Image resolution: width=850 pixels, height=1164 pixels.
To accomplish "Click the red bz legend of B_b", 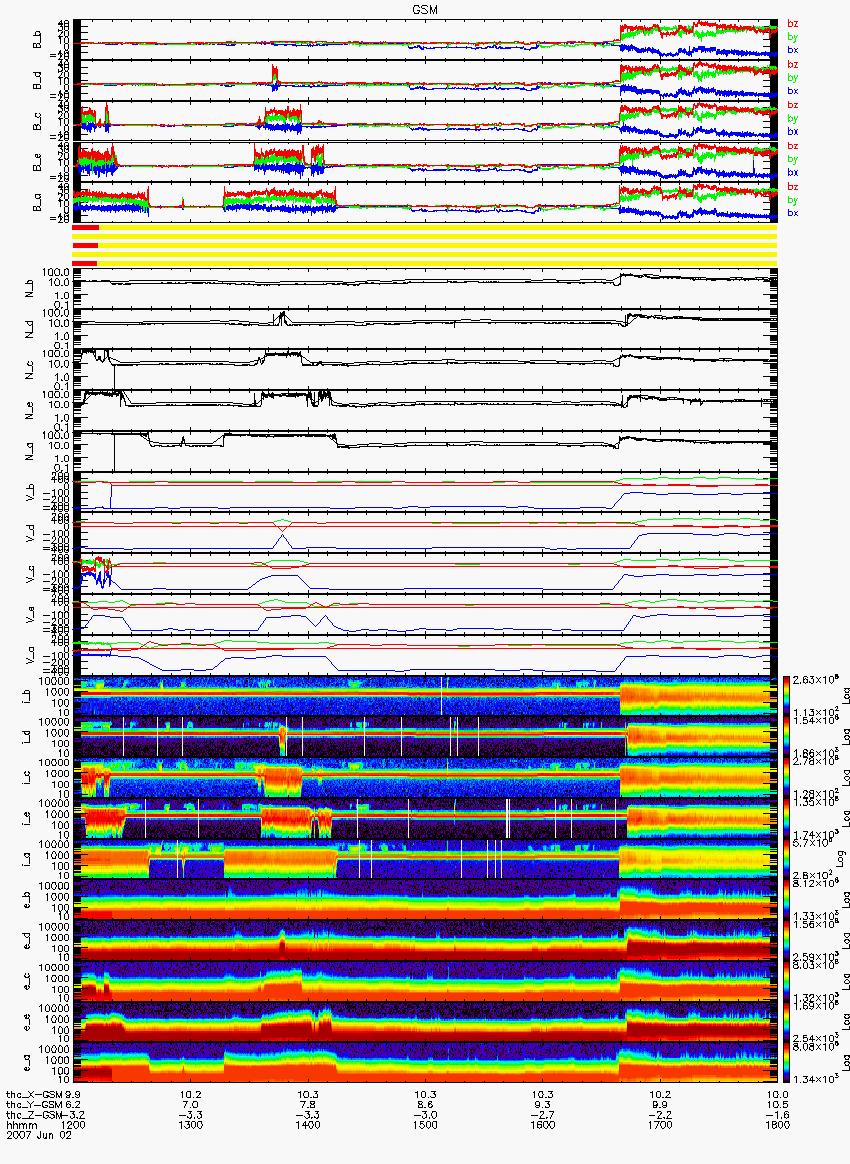I will click(x=793, y=24).
